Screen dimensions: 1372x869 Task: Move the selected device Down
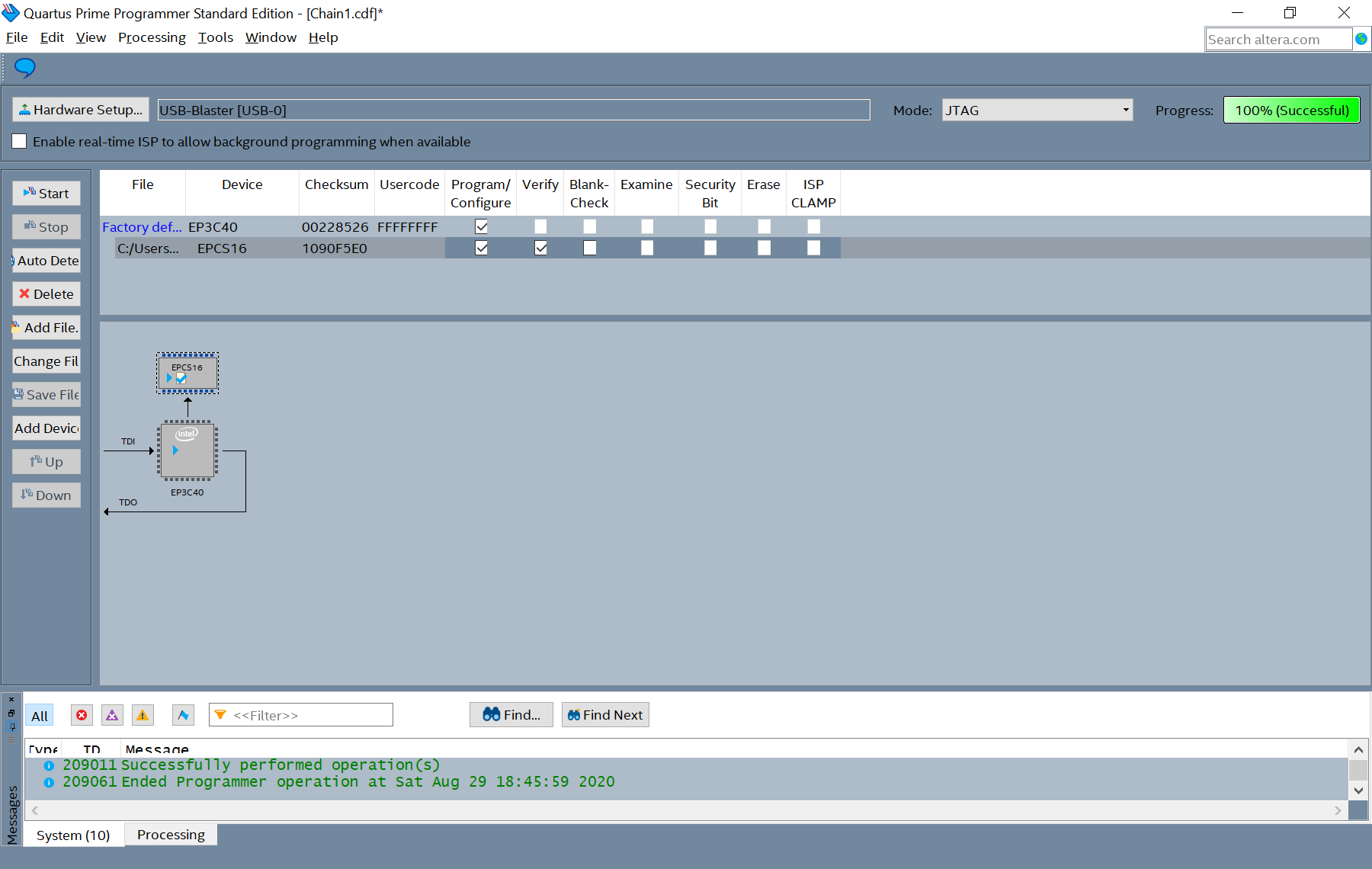[x=46, y=495]
